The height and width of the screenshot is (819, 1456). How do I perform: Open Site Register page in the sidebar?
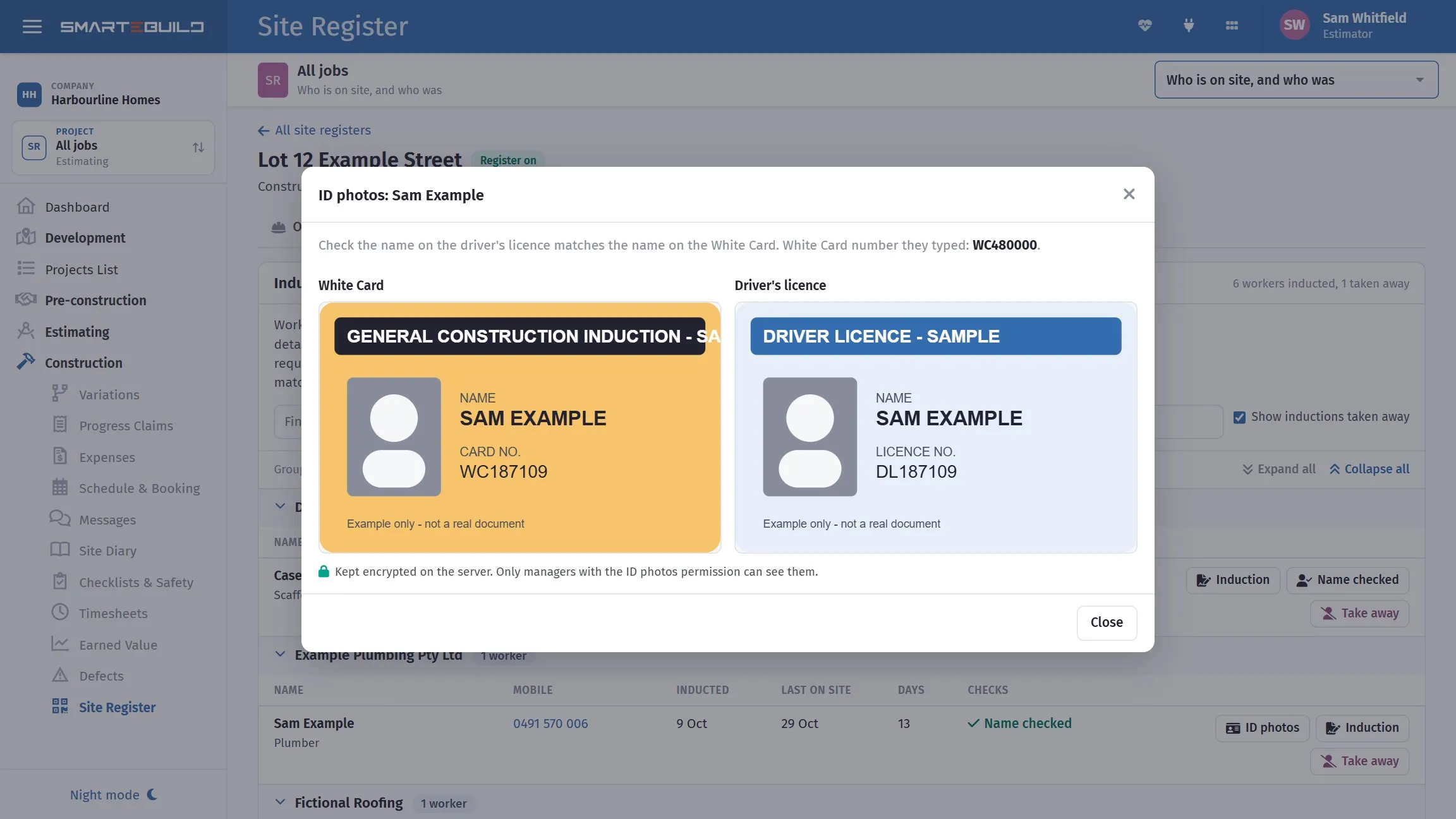(117, 708)
